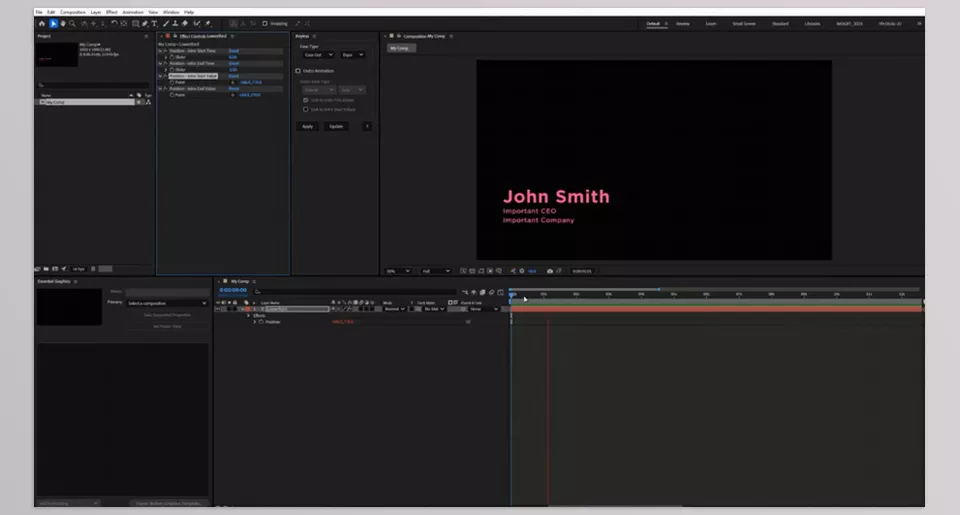
Task: Select the Rectangle shape tool
Action: pos(135,24)
